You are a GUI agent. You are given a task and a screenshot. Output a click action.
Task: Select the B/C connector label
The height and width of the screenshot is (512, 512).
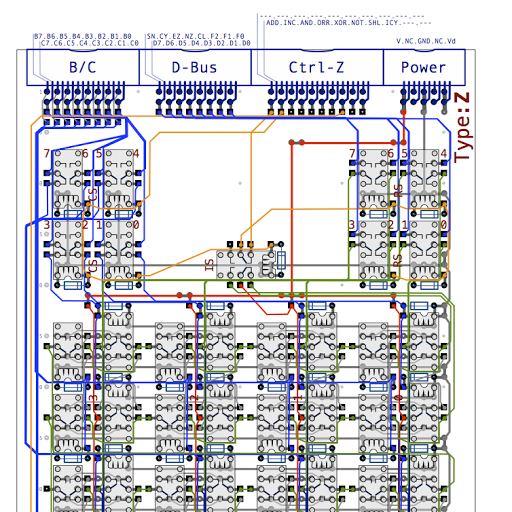83,68
